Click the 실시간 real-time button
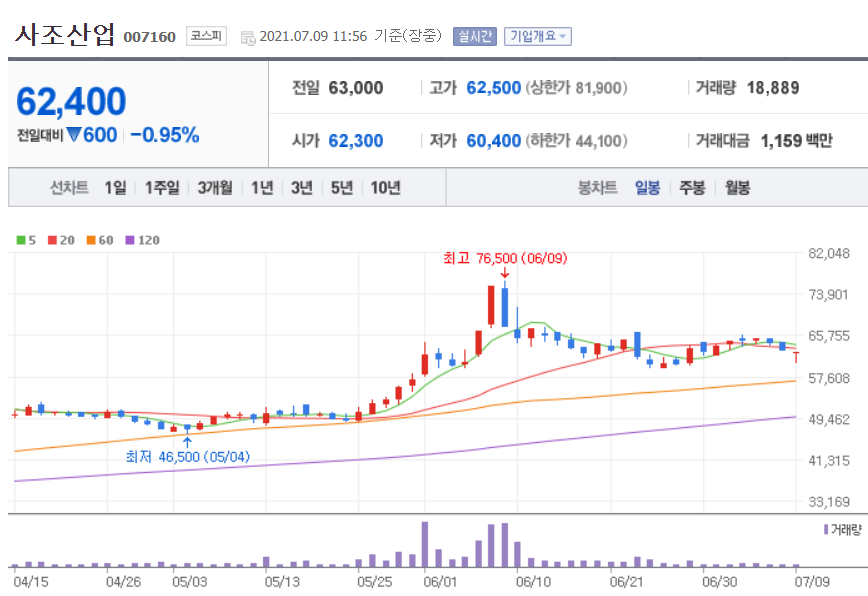The width and height of the screenshot is (868, 596). coord(474,37)
